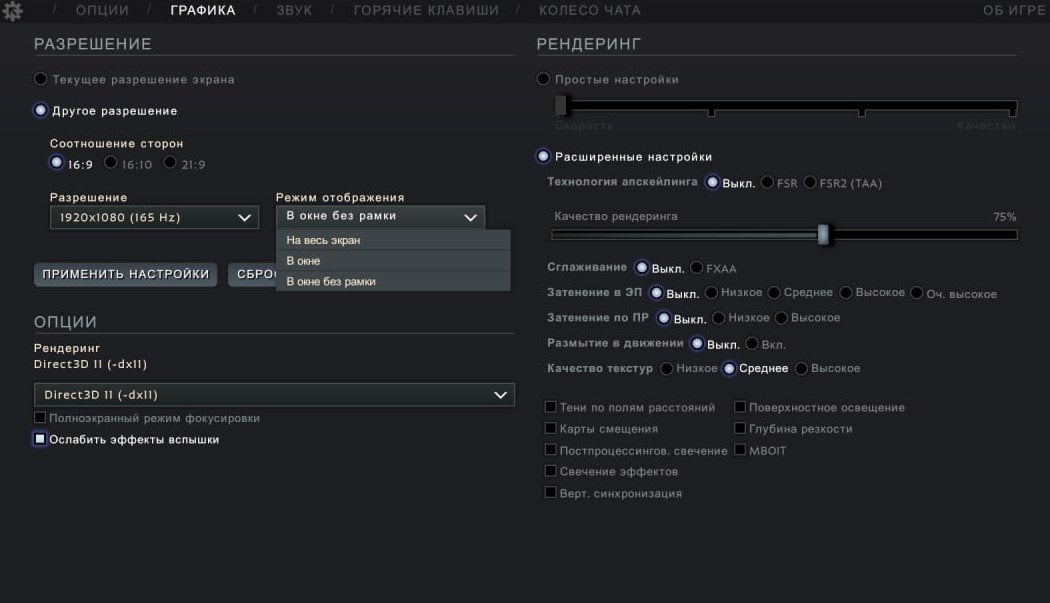Set Затенение по ПР to Низкое
This screenshot has height=603, width=1050.
719,318
